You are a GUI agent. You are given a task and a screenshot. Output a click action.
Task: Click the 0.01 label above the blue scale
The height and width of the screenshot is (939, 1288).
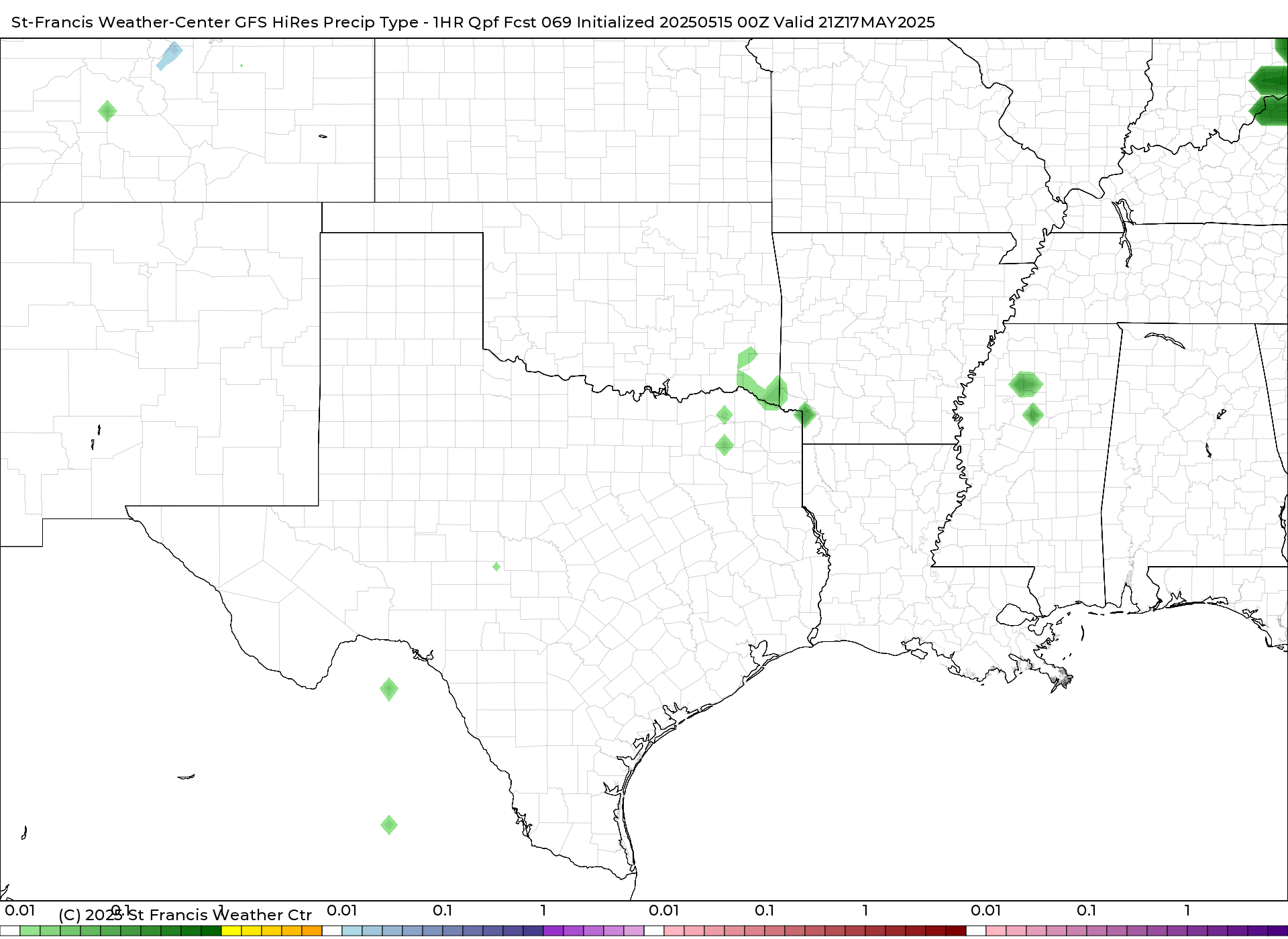(342, 910)
